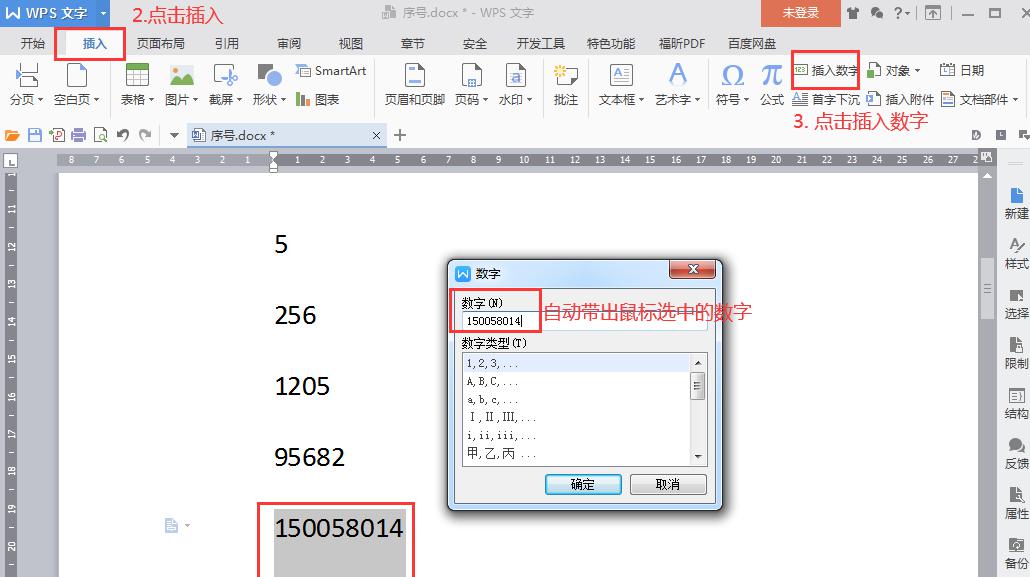Close the 序号.docx document tab
This screenshot has height=577, width=1030.
point(376,135)
